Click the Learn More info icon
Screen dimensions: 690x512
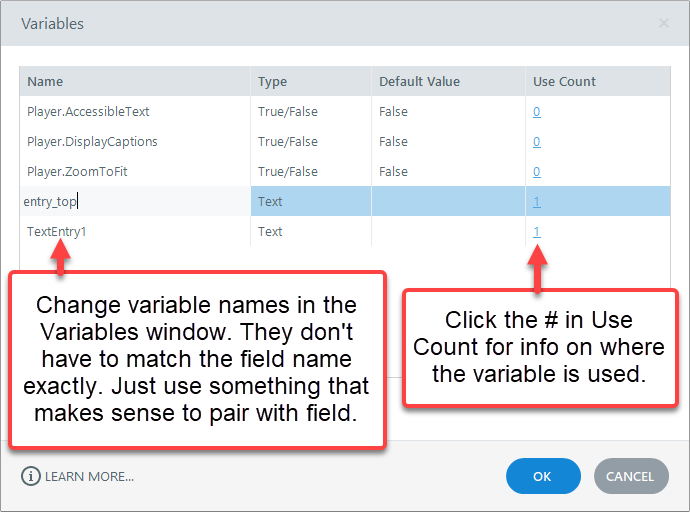click(31, 476)
